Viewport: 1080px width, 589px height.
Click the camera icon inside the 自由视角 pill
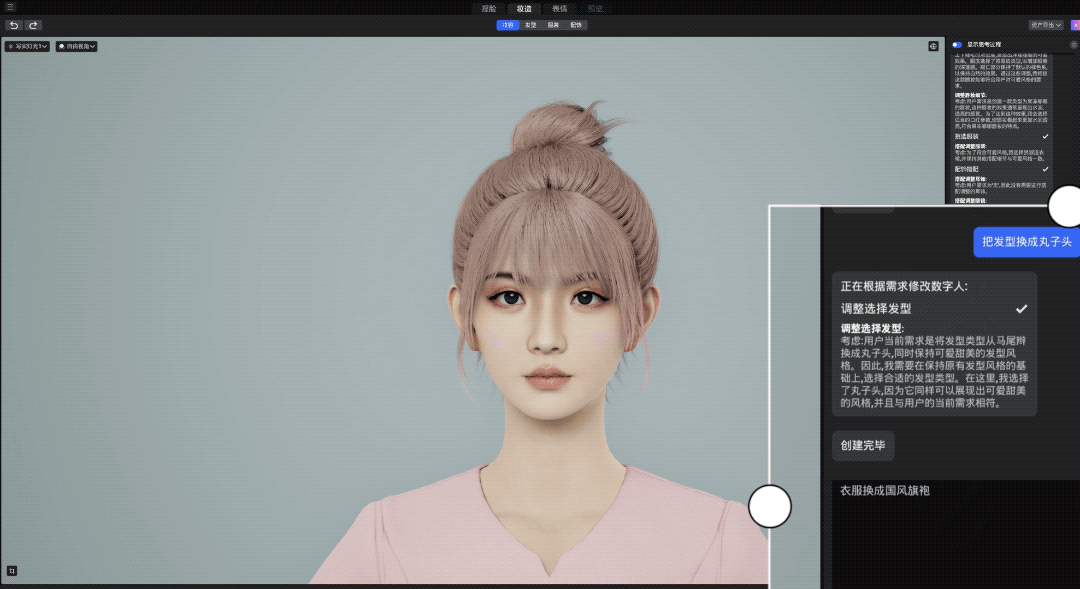62,45
